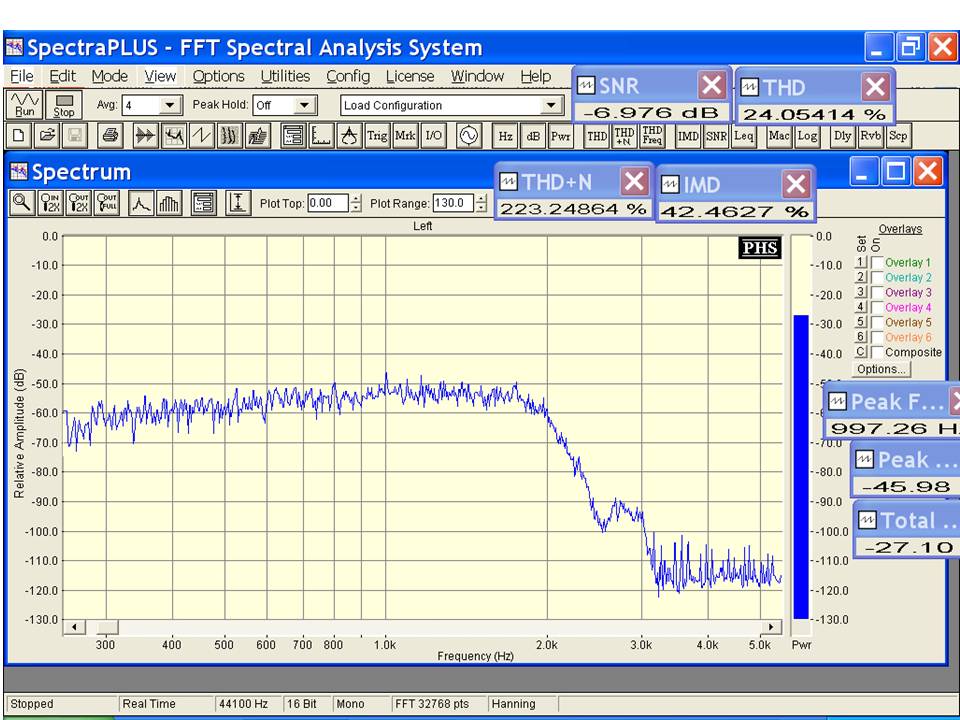
Task: Click the vertical autoscale icon in Spectrum
Action: click(238, 203)
